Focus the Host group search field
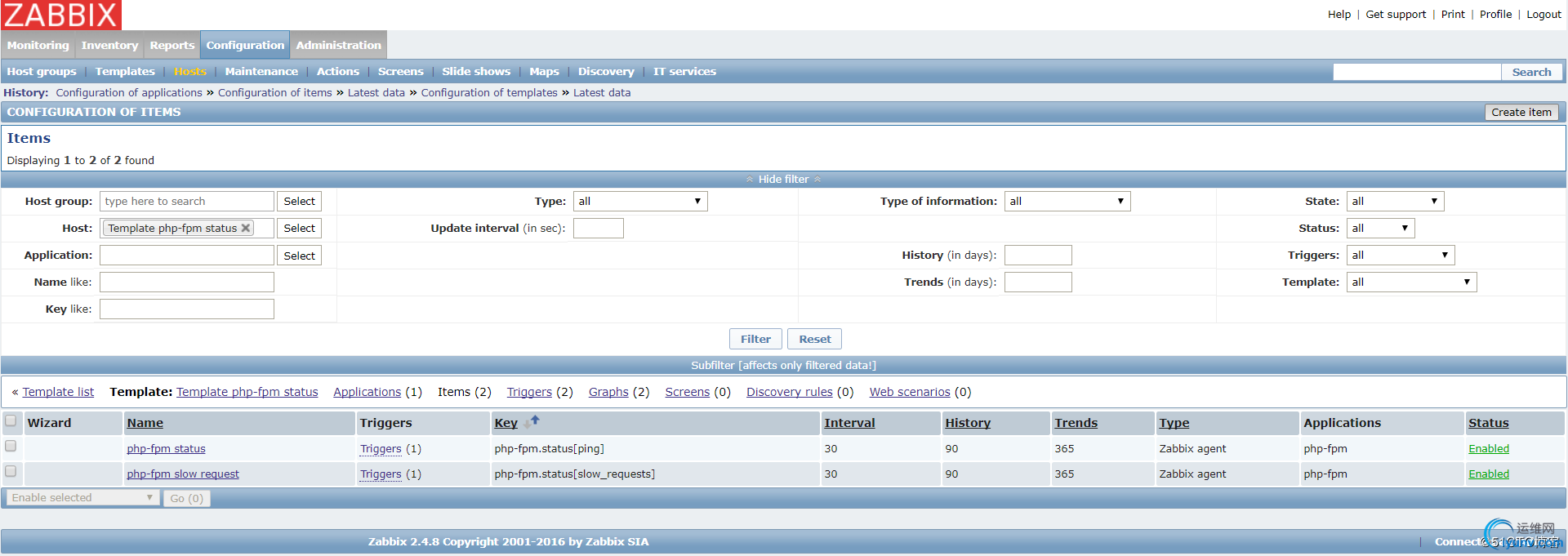The height and width of the screenshot is (556, 1568). click(x=187, y=201)
